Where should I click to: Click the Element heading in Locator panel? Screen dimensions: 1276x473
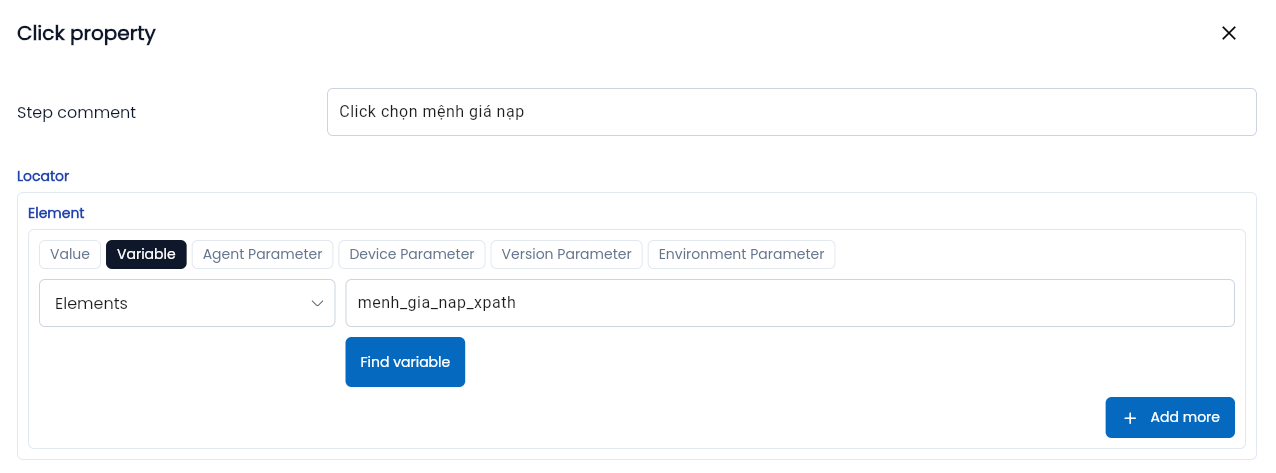(x=56, y=213)
